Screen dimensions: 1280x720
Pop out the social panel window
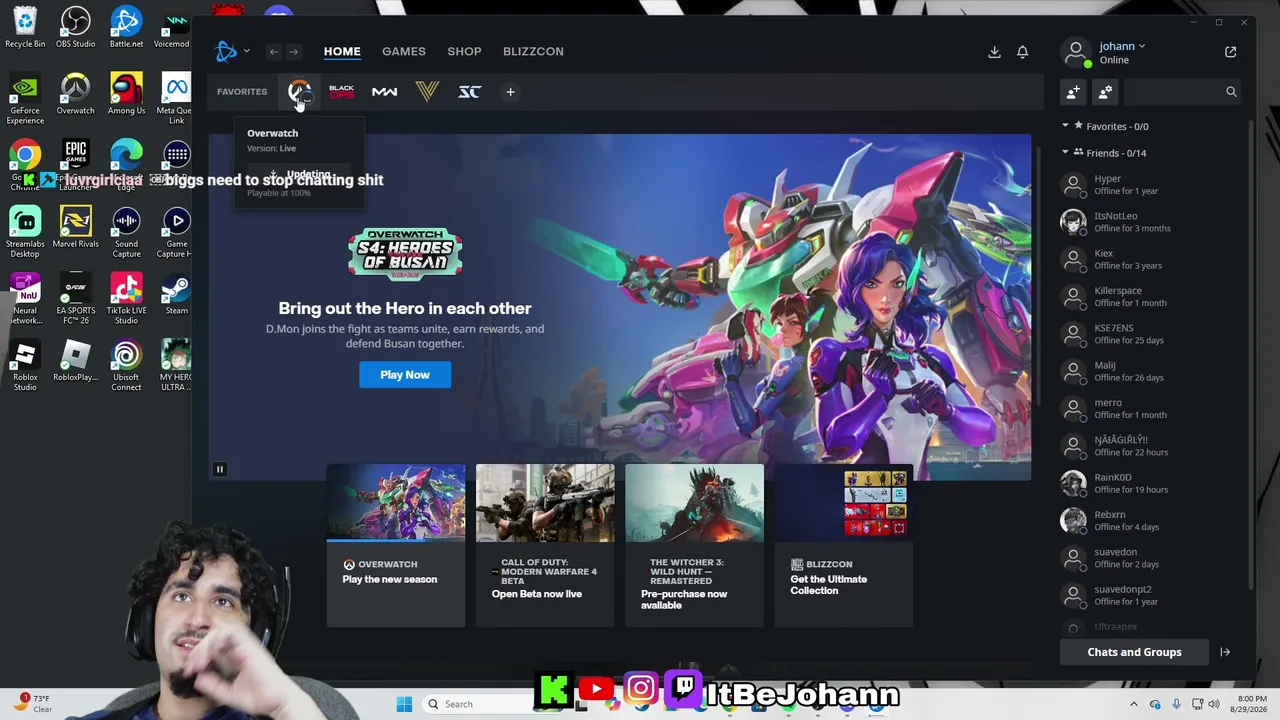pos(1231,52)
